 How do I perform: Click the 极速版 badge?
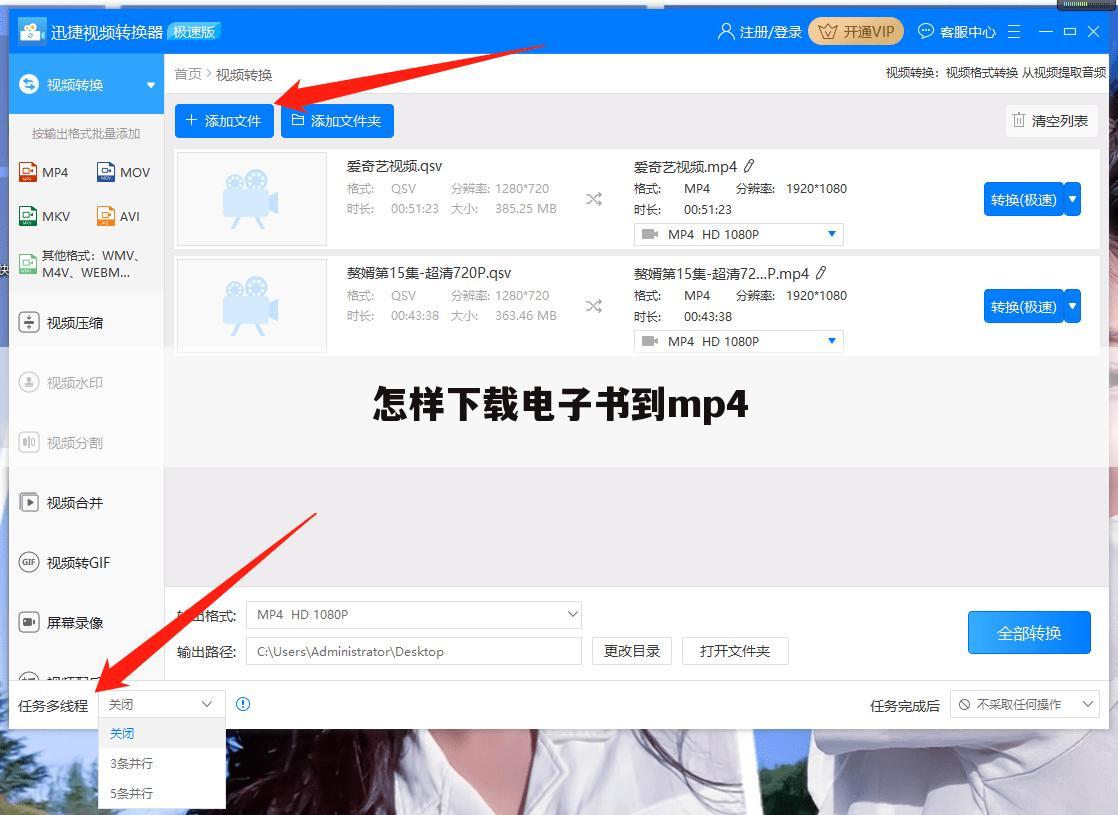tap(194, 31)
